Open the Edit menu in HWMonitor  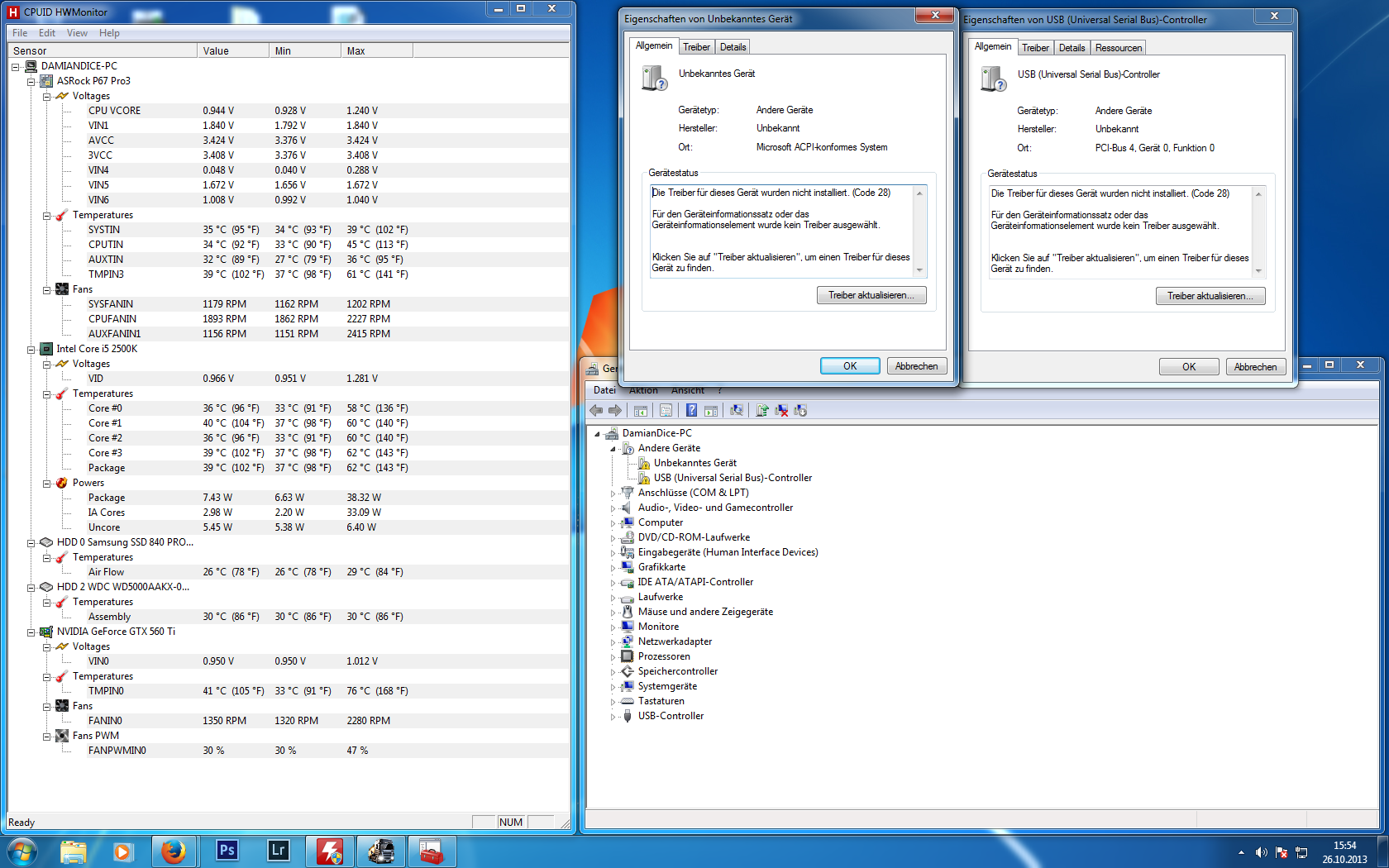point(47,33)
